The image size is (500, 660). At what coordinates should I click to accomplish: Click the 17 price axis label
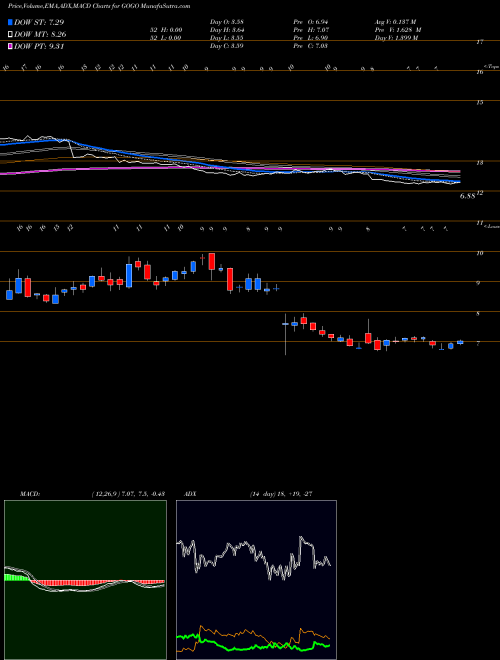(x=480, y=42)
